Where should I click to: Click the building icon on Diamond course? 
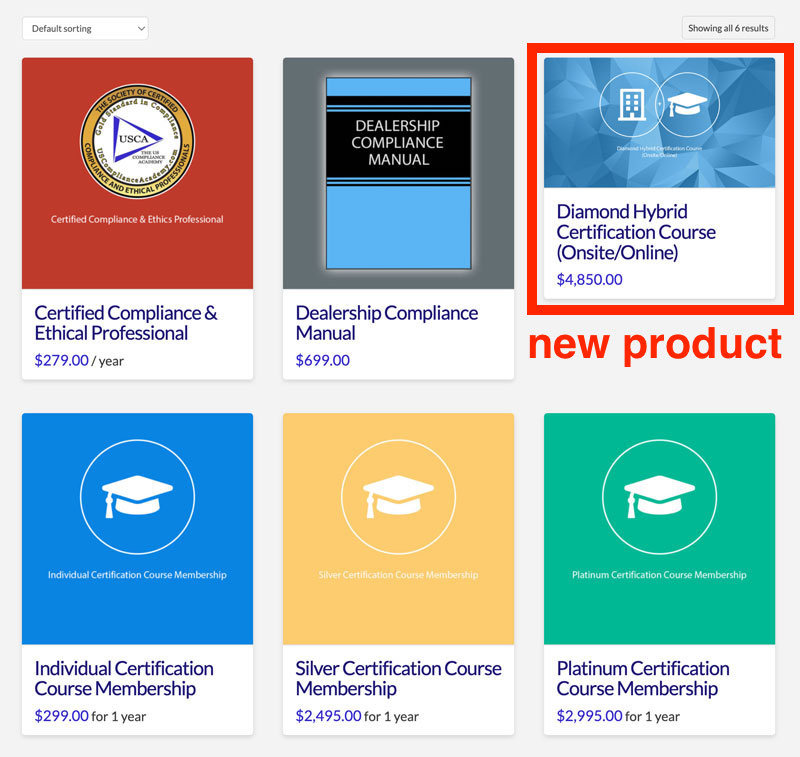click(630, 104)
